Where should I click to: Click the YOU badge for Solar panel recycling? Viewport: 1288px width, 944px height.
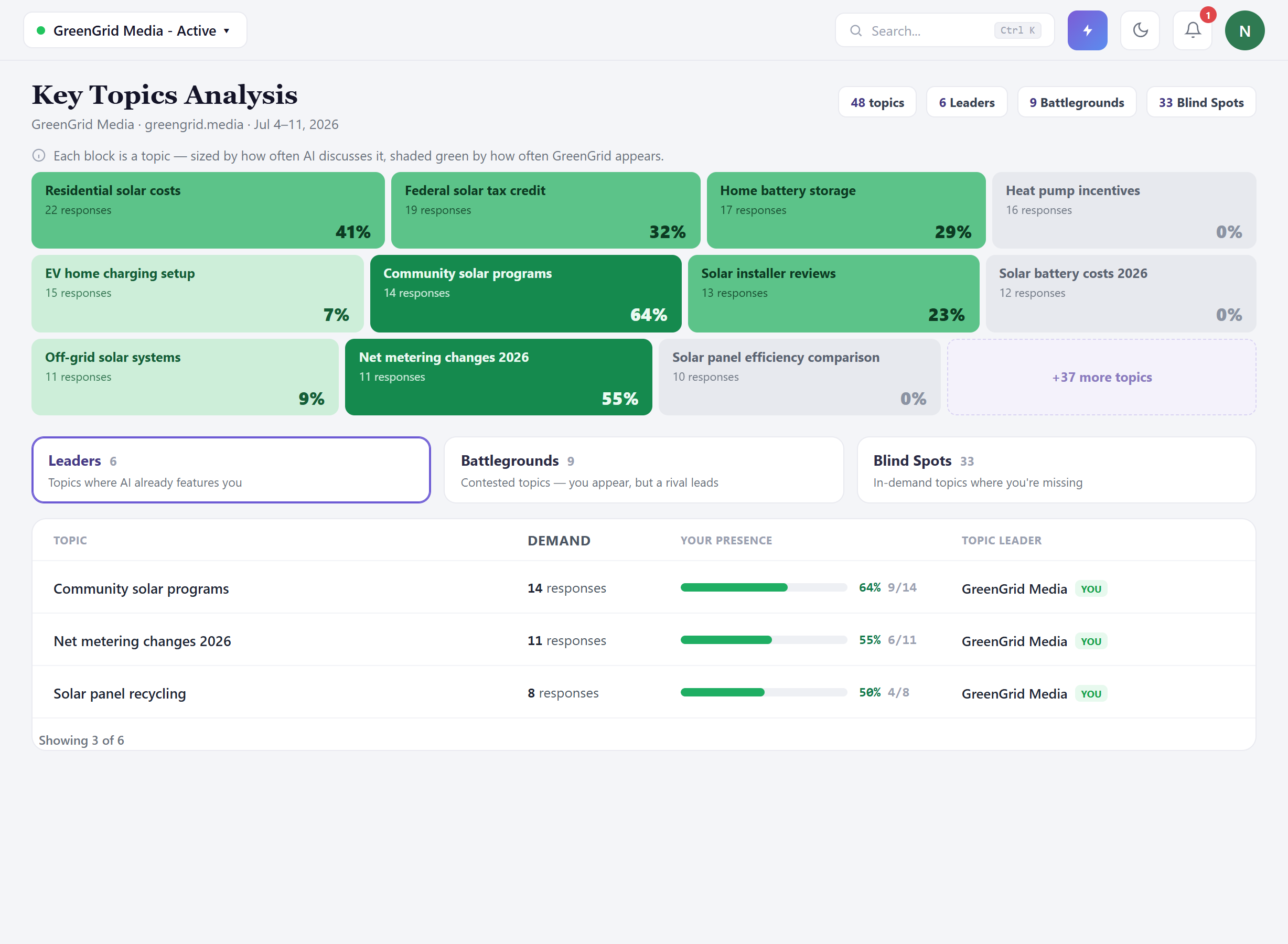point(1090,693)
